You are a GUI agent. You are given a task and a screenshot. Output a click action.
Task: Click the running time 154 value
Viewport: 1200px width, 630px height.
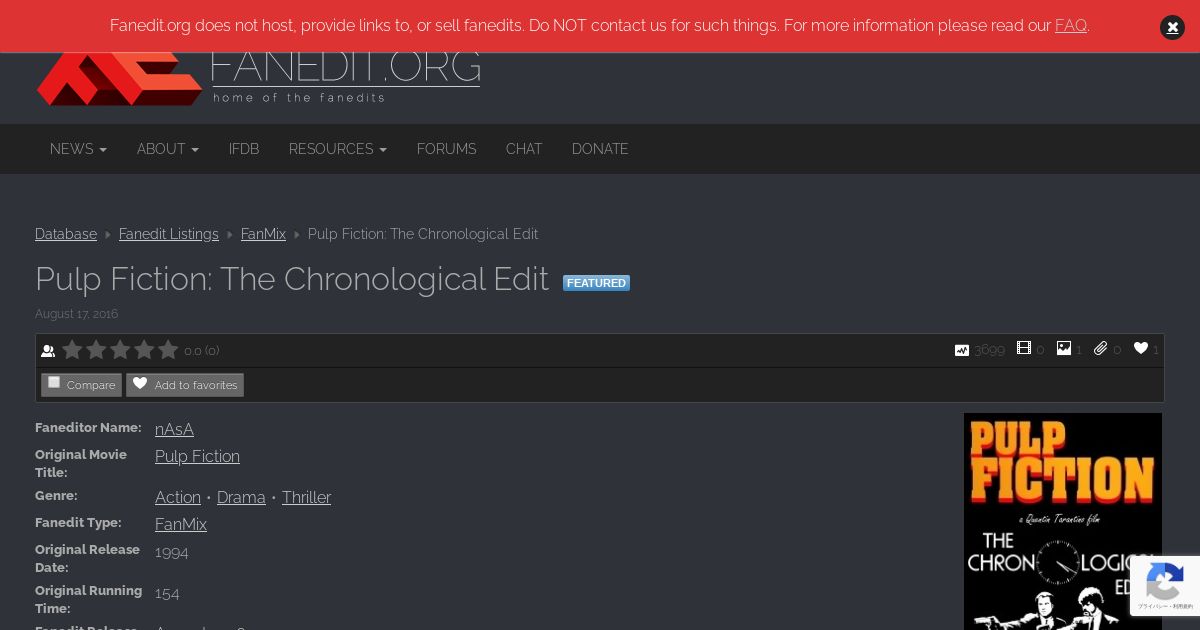coord(167,593)
